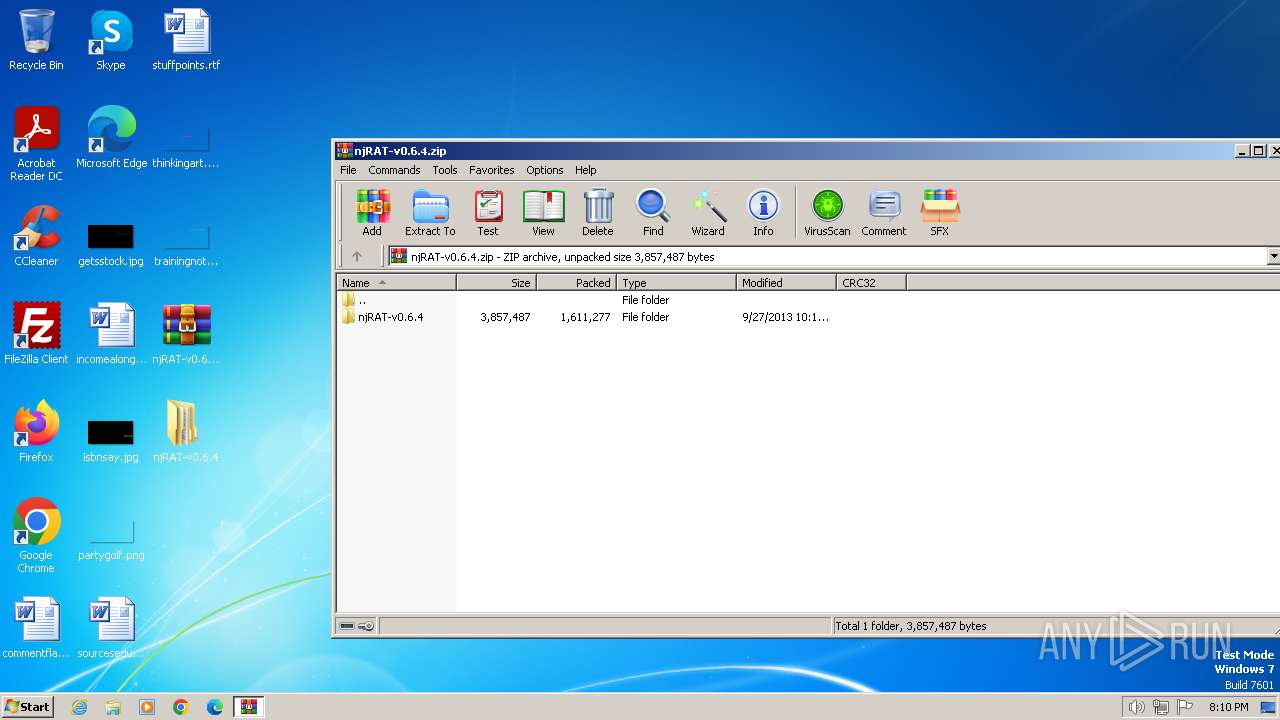Image resolution: width=1280 pixels, height=720 pixels.
Task: Open the Windows Start menu
Action: [28, 707]
